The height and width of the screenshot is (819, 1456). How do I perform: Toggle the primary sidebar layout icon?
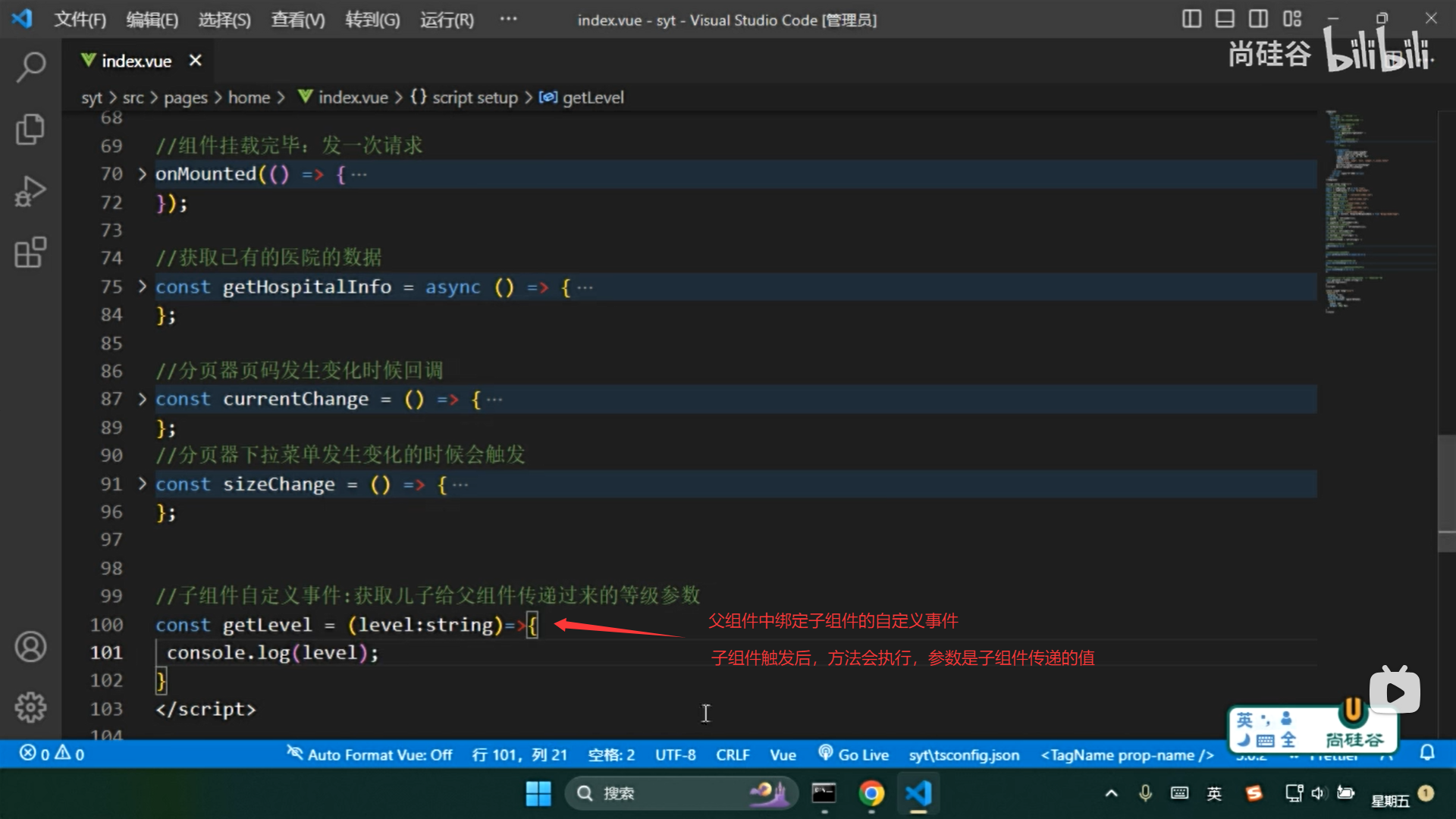click(1191, 19)
